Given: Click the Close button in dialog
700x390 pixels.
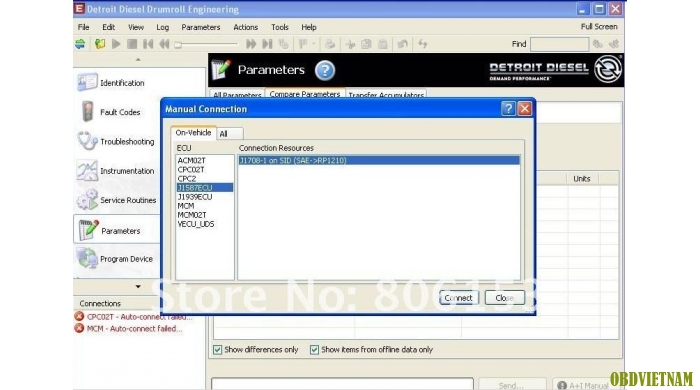Looking at the screenshot, I should tap(504, 298).
